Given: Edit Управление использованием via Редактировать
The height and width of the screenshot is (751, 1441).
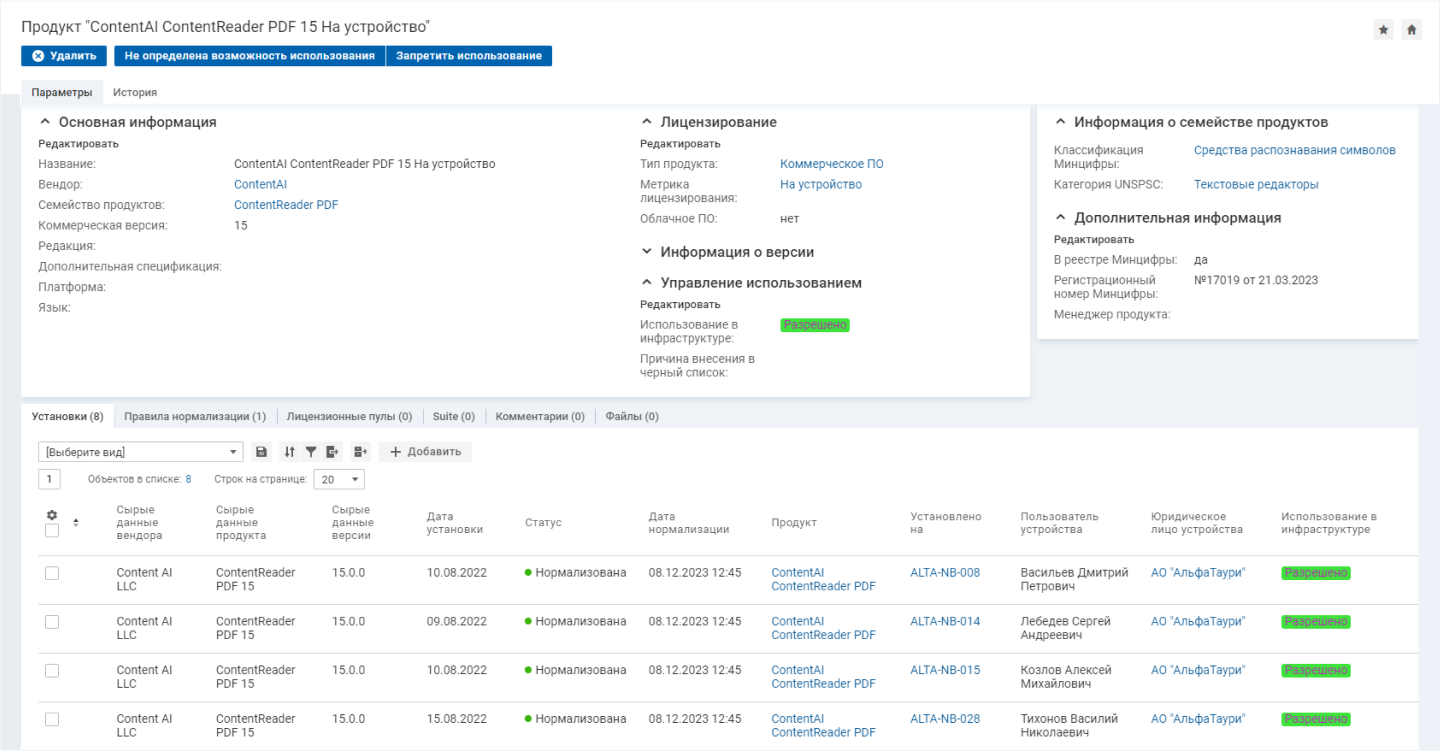Looking at the screenshot, I should tap(680, 304).
